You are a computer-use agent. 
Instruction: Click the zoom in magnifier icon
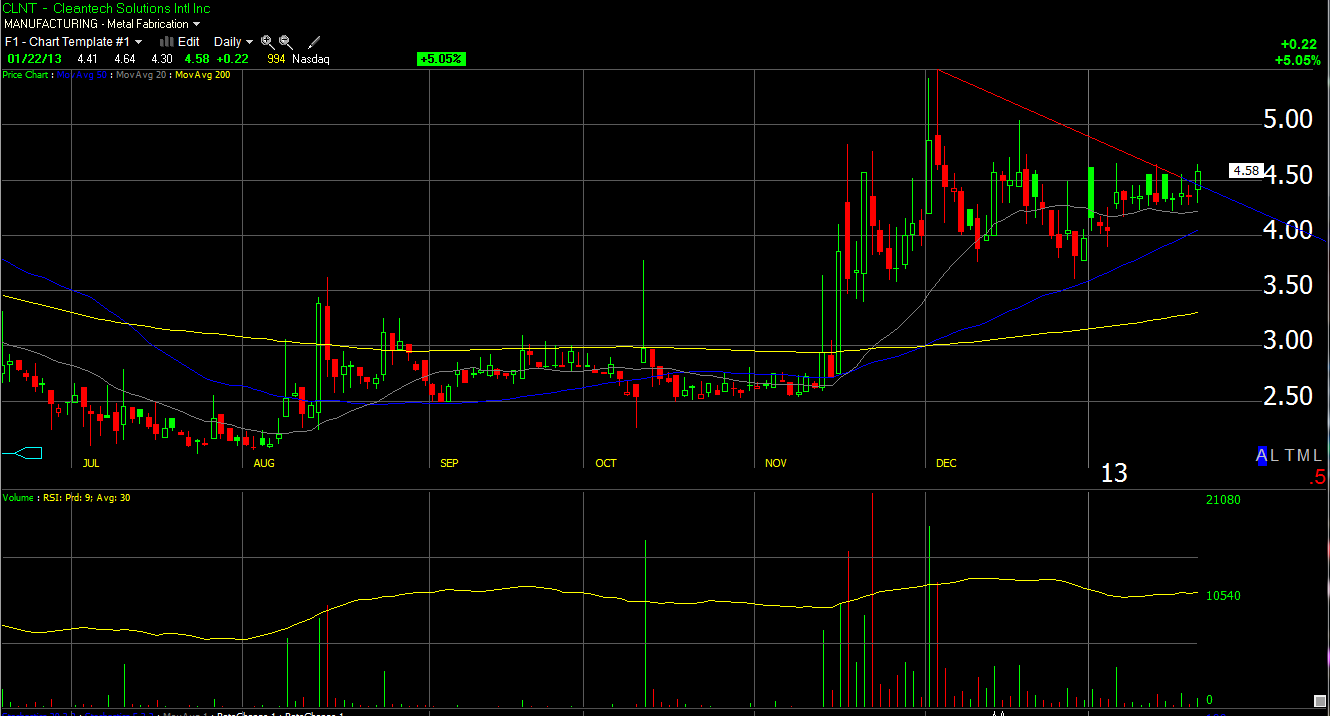pyautogui.click(x=267, y=42)
